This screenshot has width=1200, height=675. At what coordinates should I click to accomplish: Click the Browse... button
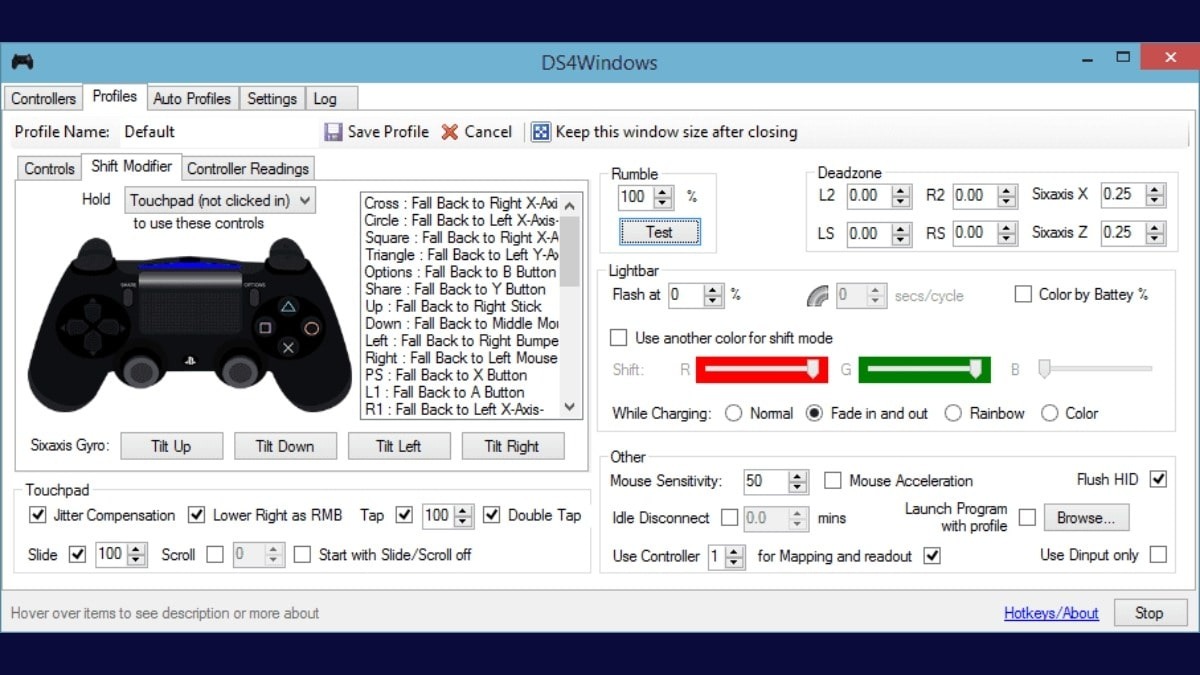click(x=1086, y=518)
